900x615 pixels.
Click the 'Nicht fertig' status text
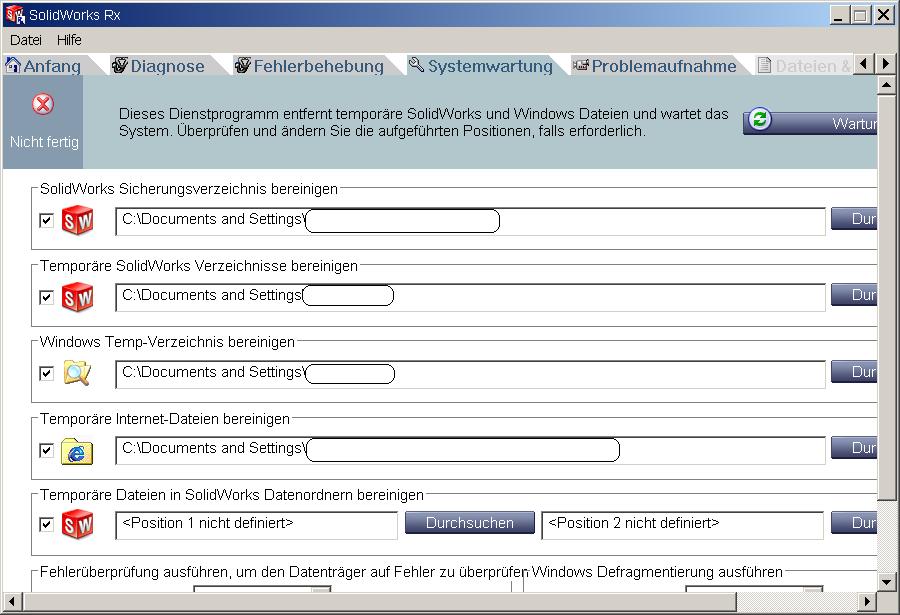[x=44, y=142]
